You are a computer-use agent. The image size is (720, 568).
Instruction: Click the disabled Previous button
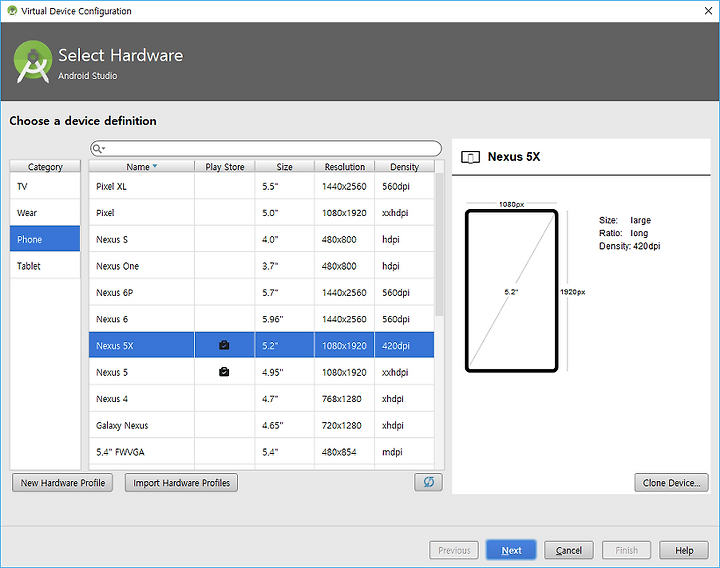pyautogui.click(x=454, y=550)
